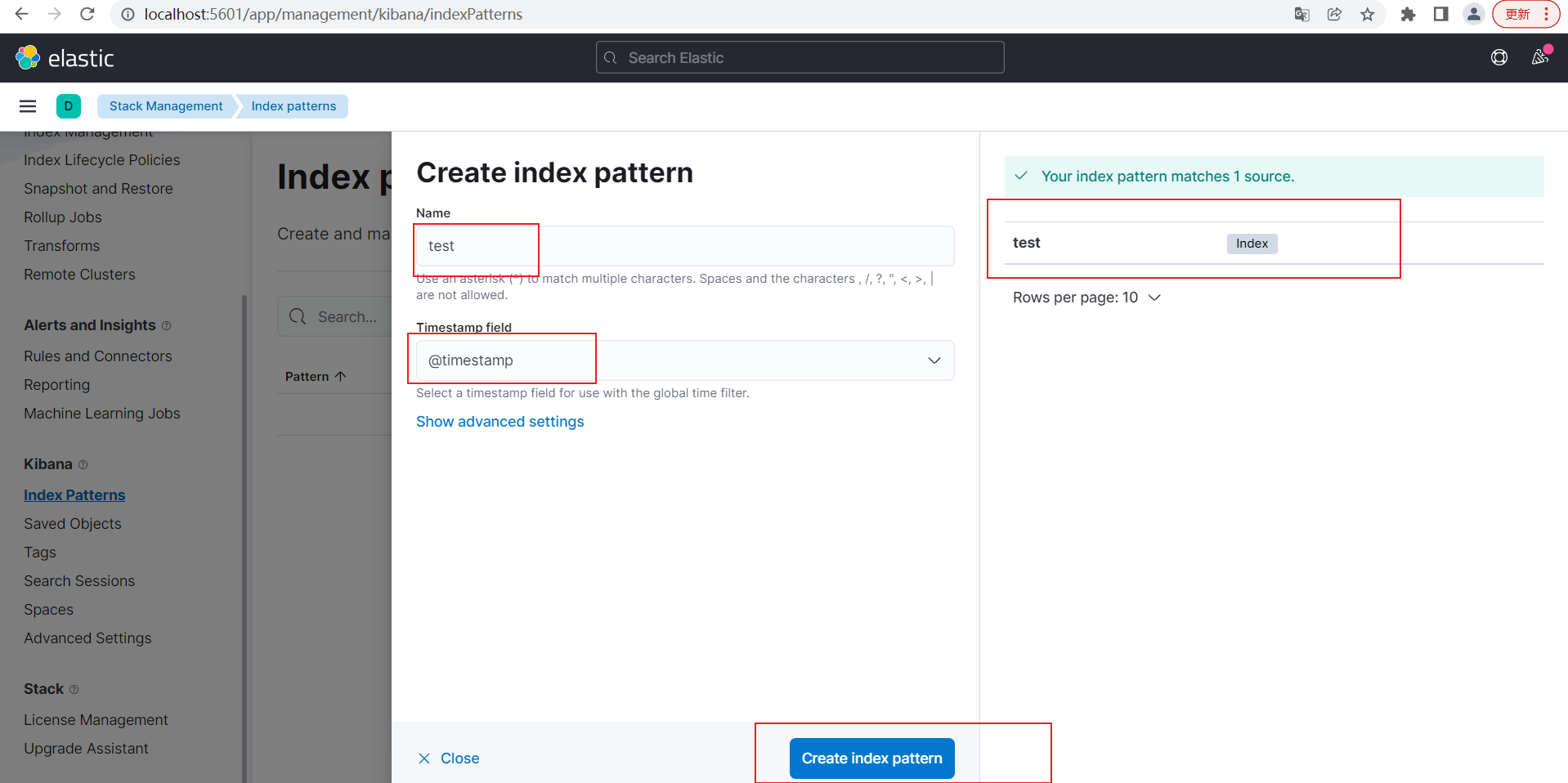Click Show advanced settings link
The image size is (1568, 783).
click(500, 422)
